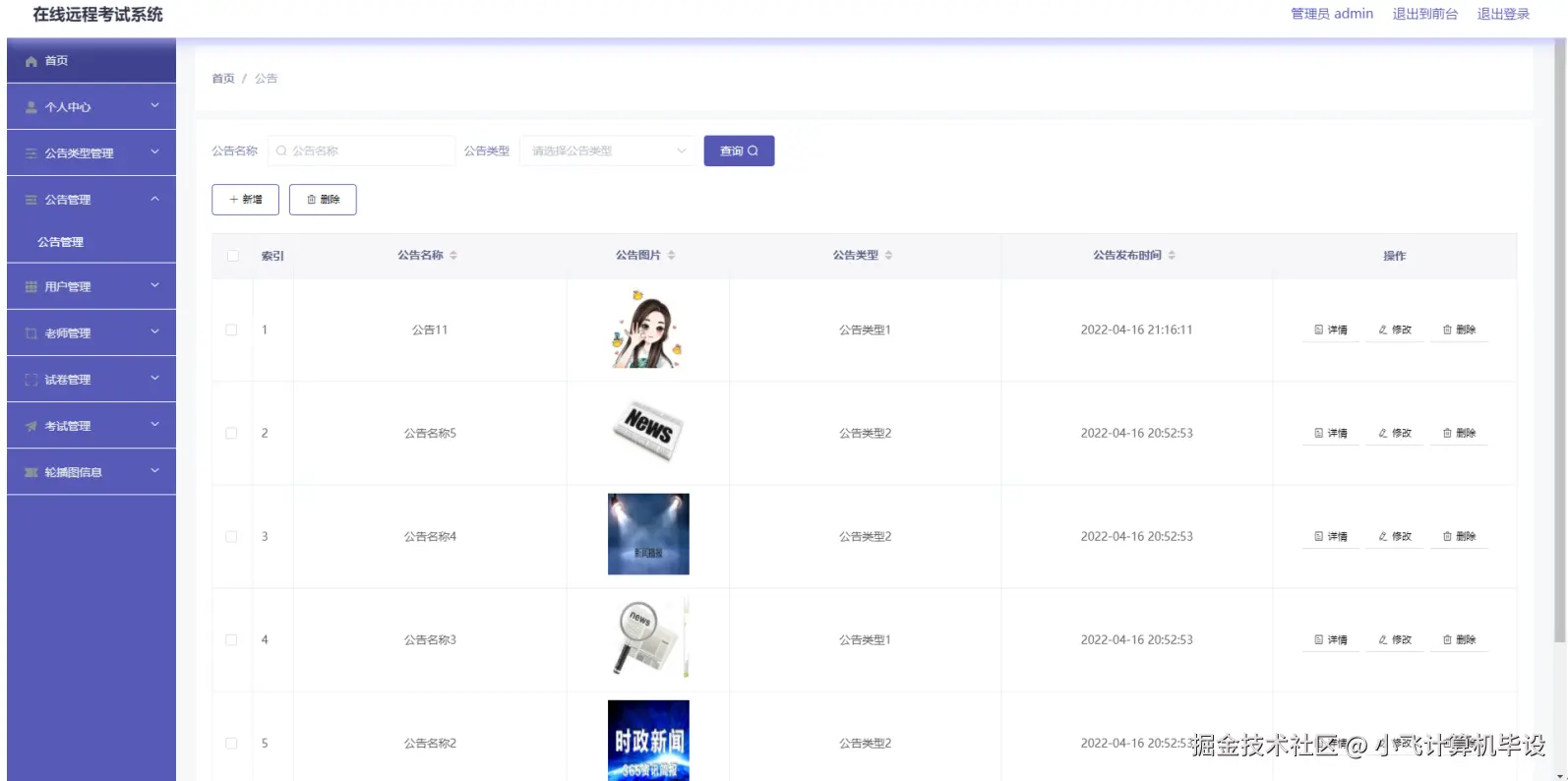
Task: Click the page vertical scrollbar
Action: 1559,341
